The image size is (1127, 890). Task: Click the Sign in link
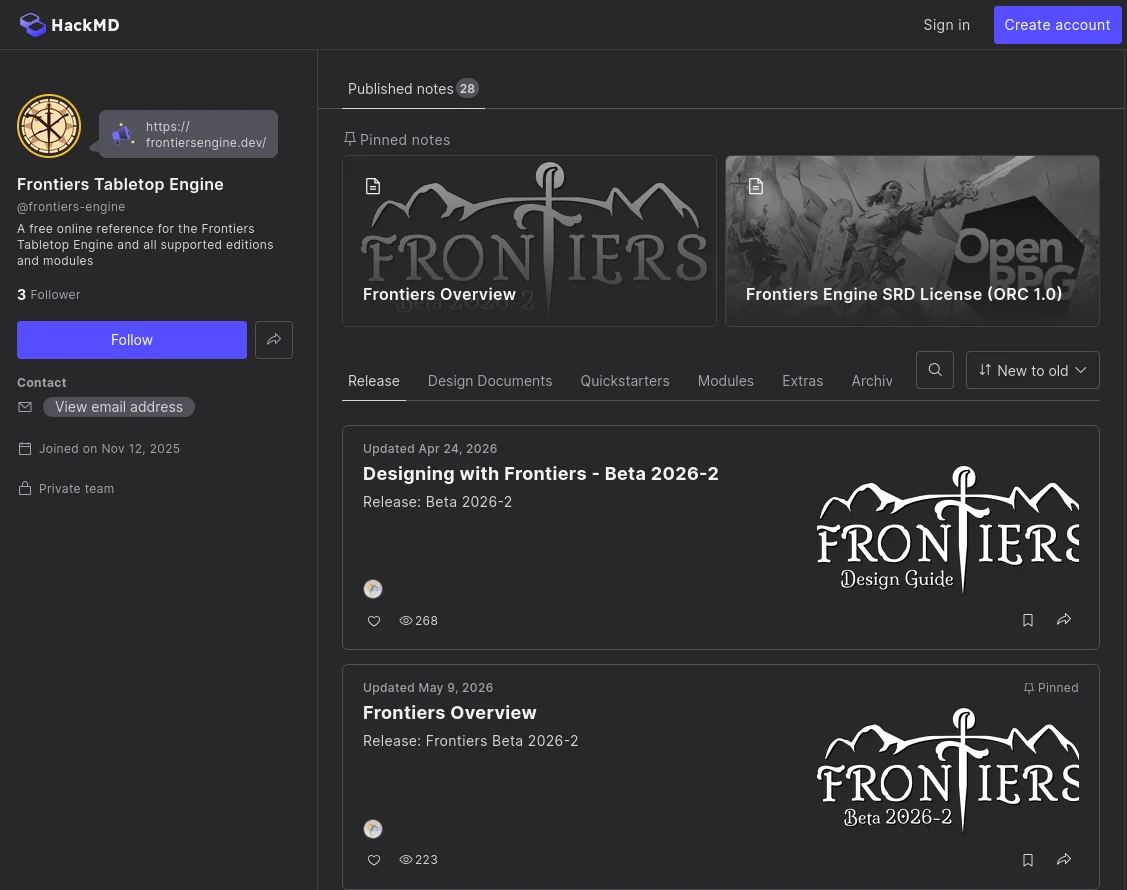pyautogui.click(x=947, y=25)
